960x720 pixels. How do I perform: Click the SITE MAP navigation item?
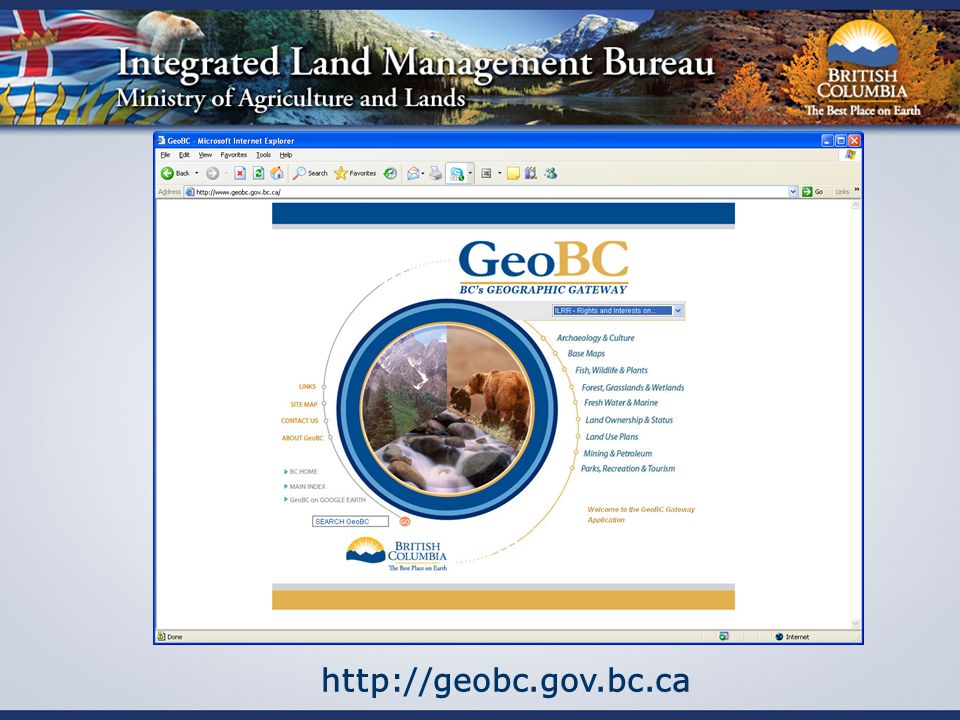pos(304,405)
